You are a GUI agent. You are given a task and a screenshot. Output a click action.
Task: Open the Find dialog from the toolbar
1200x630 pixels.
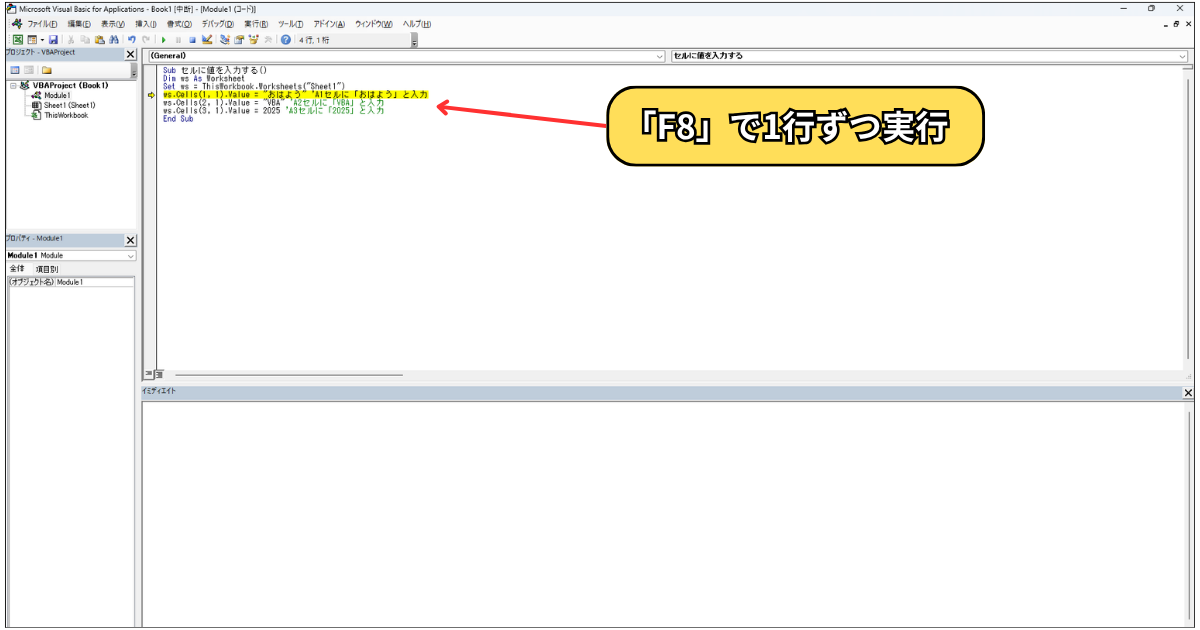tap(112, 40)
